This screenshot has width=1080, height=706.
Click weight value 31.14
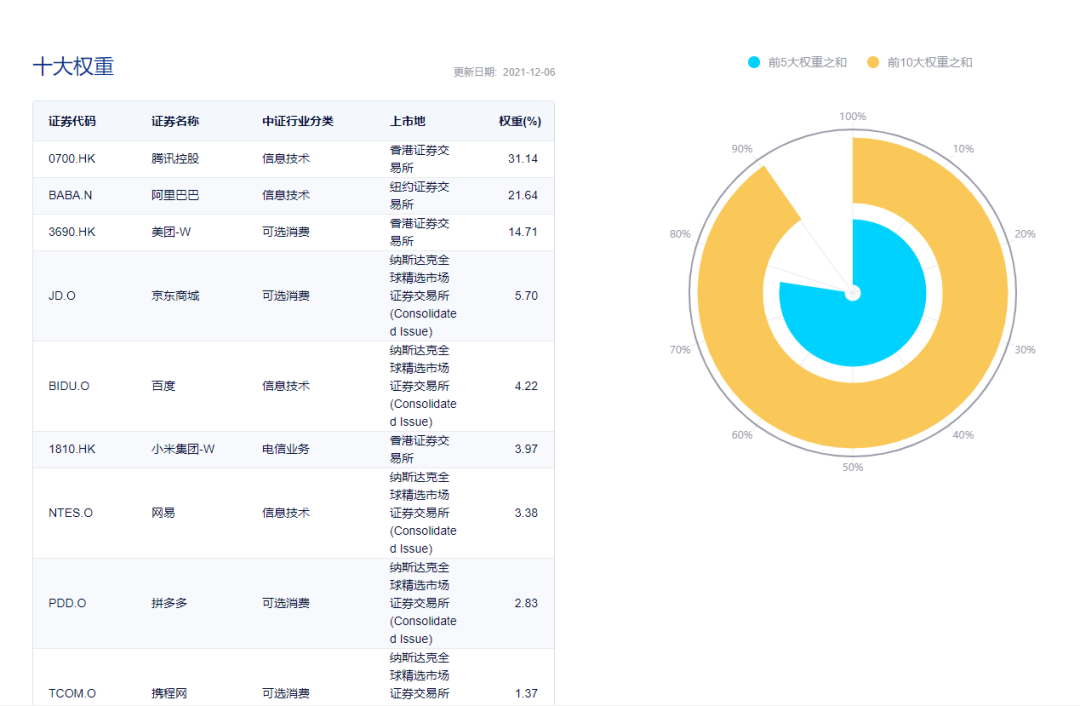523,158
